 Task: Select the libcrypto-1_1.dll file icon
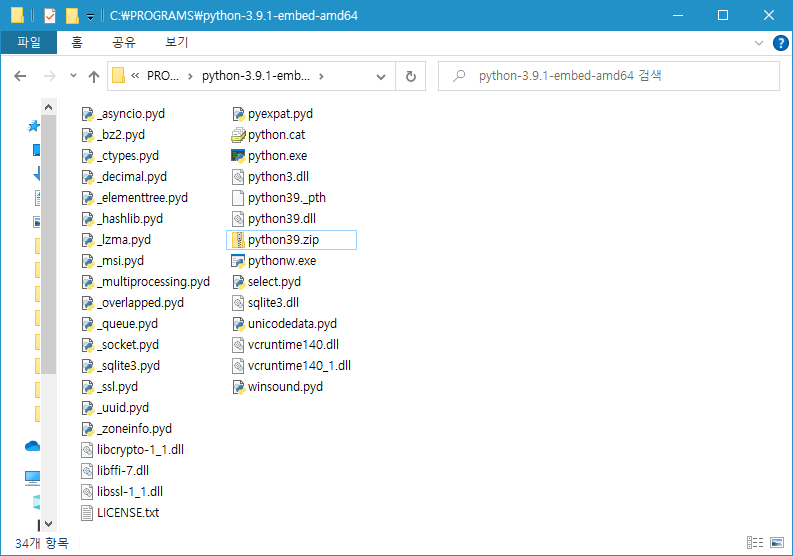pyautogui.click(x=87, y=450)
